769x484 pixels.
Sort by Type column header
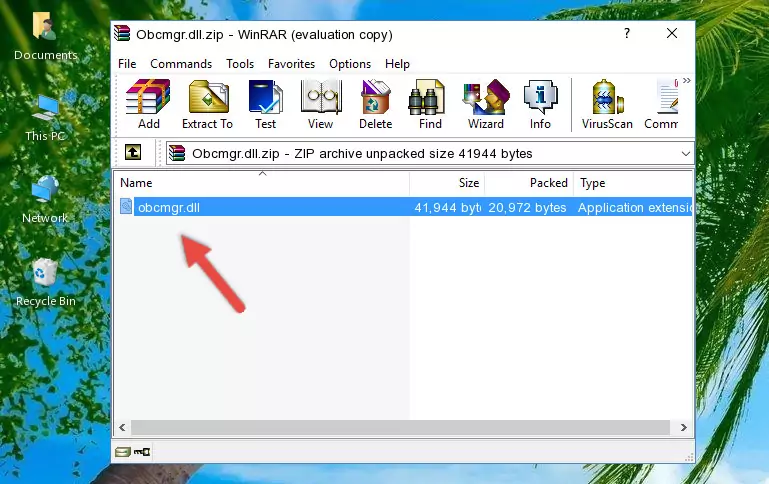pos(633,183)
